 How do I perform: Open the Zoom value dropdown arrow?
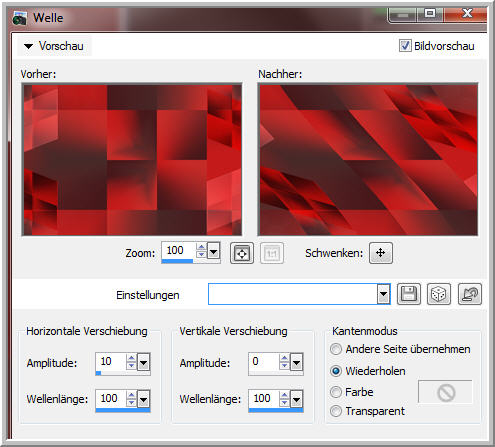click(x=213, y=251)
